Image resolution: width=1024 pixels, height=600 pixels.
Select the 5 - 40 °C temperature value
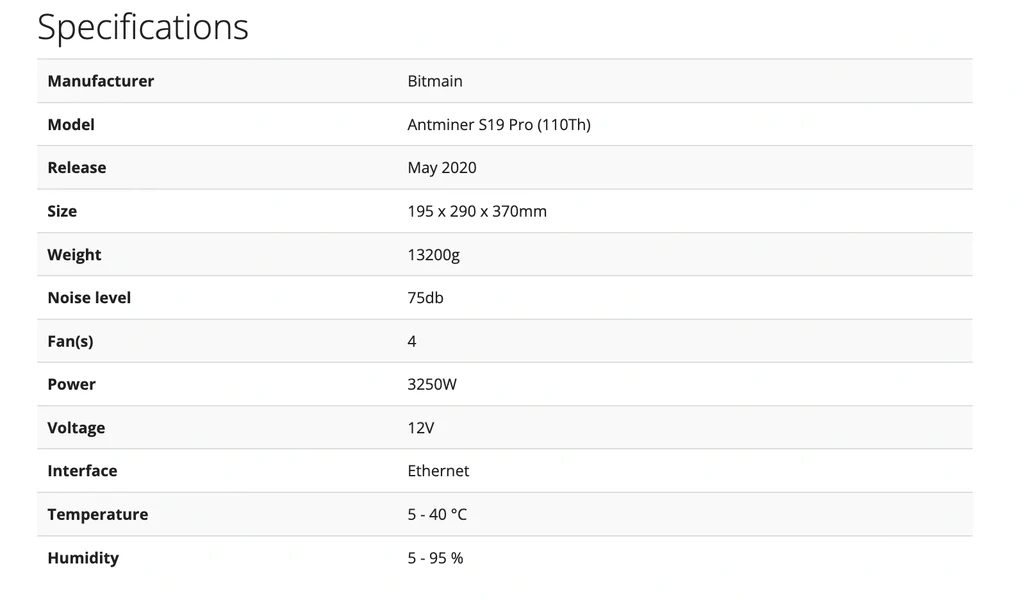coord(437,515)
